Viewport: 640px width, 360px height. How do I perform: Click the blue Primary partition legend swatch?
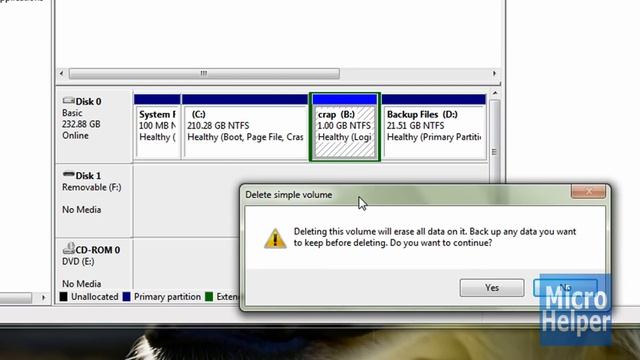pos(127,297)
